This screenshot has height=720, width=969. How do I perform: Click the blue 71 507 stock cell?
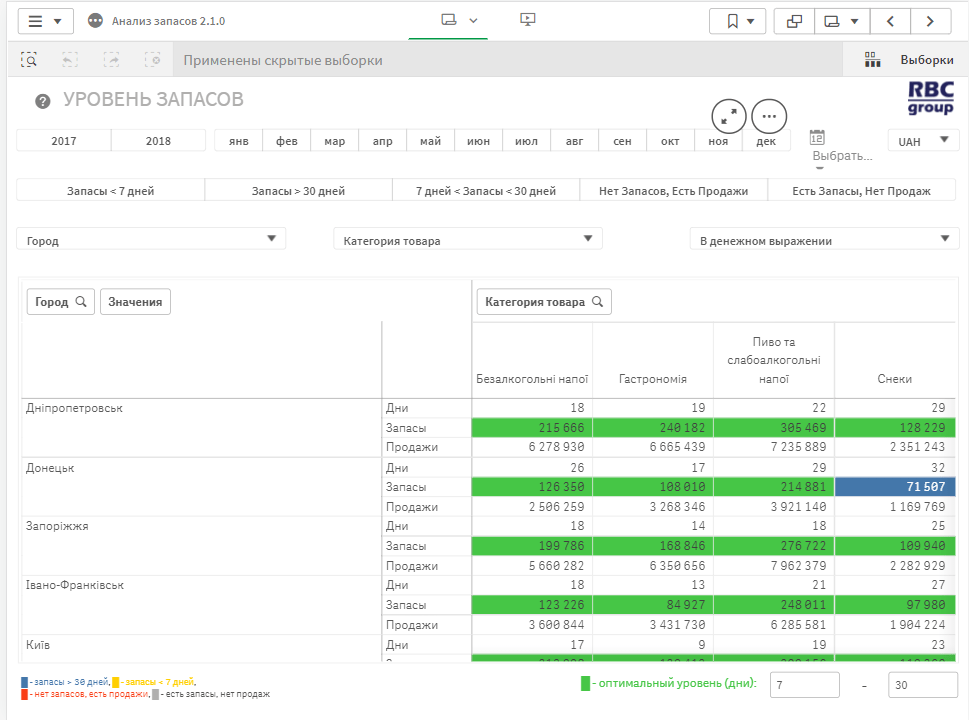895,487
